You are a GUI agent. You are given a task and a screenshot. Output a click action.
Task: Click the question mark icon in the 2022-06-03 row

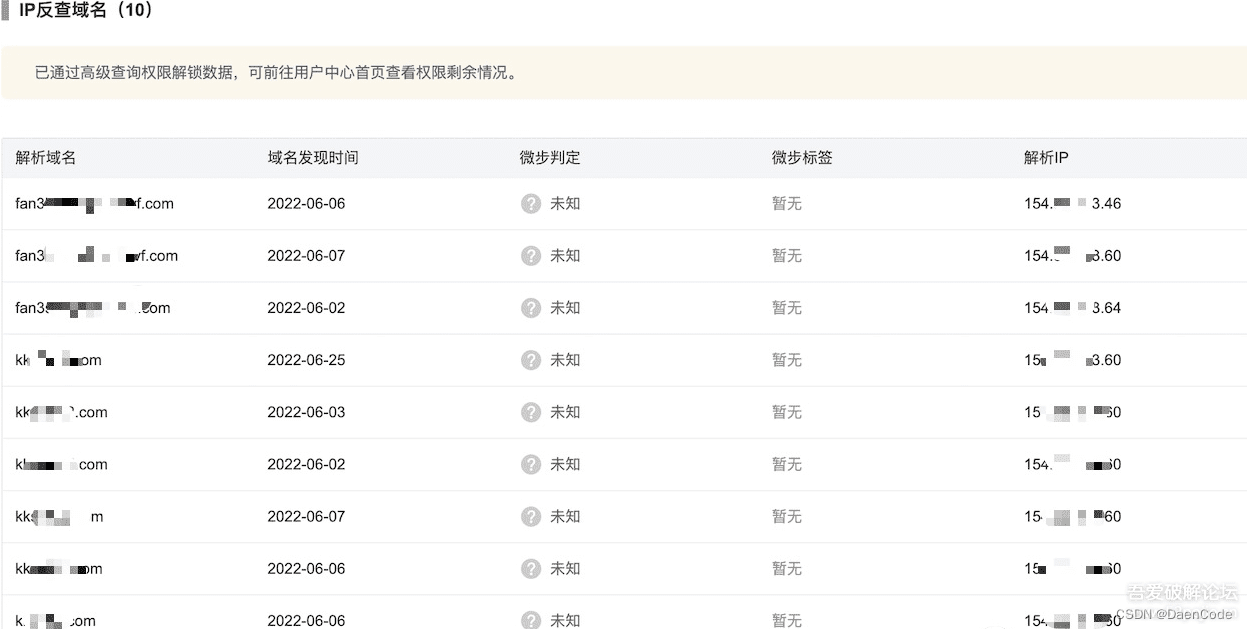pos(531,412)
